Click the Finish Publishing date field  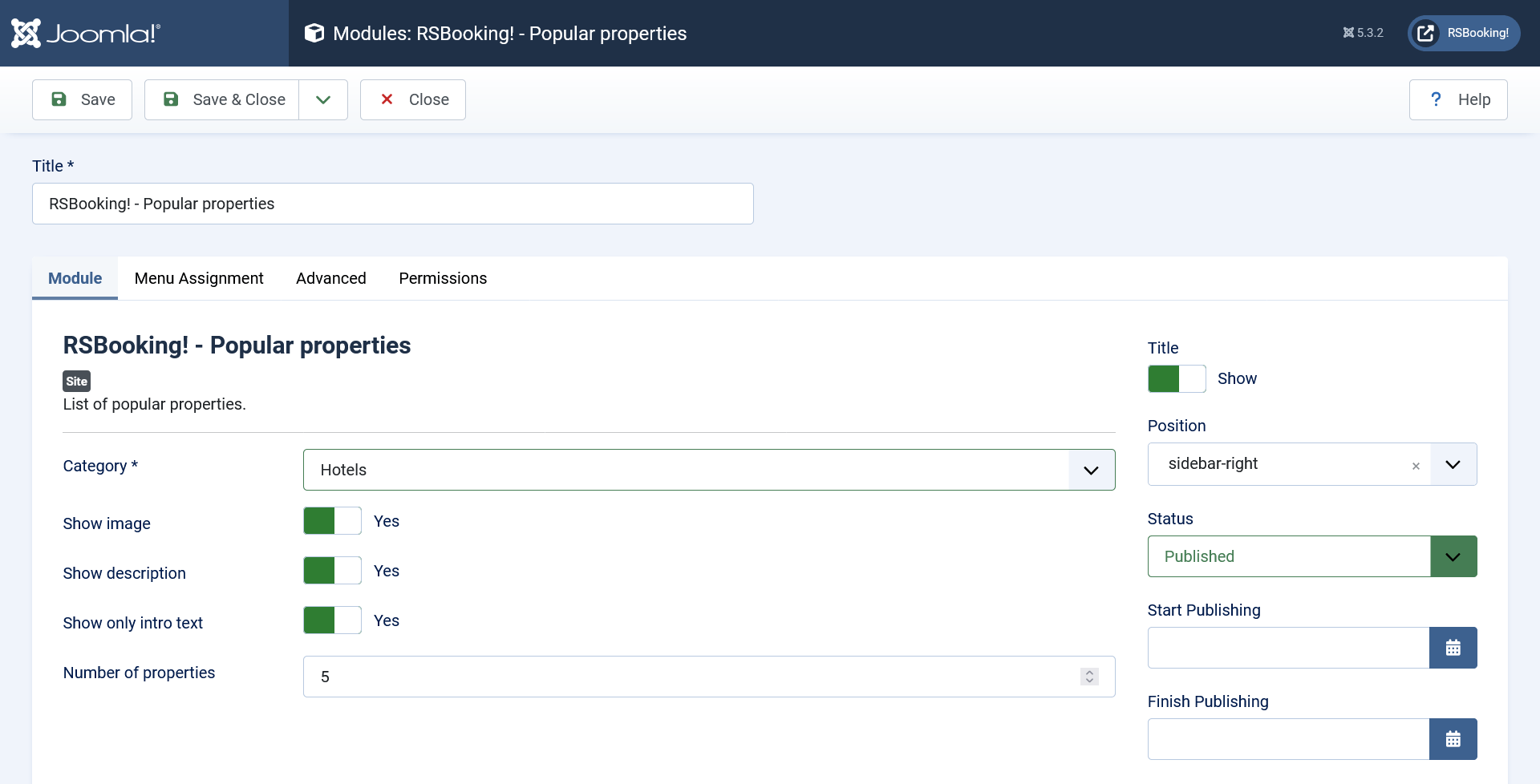click(1288, 739)
